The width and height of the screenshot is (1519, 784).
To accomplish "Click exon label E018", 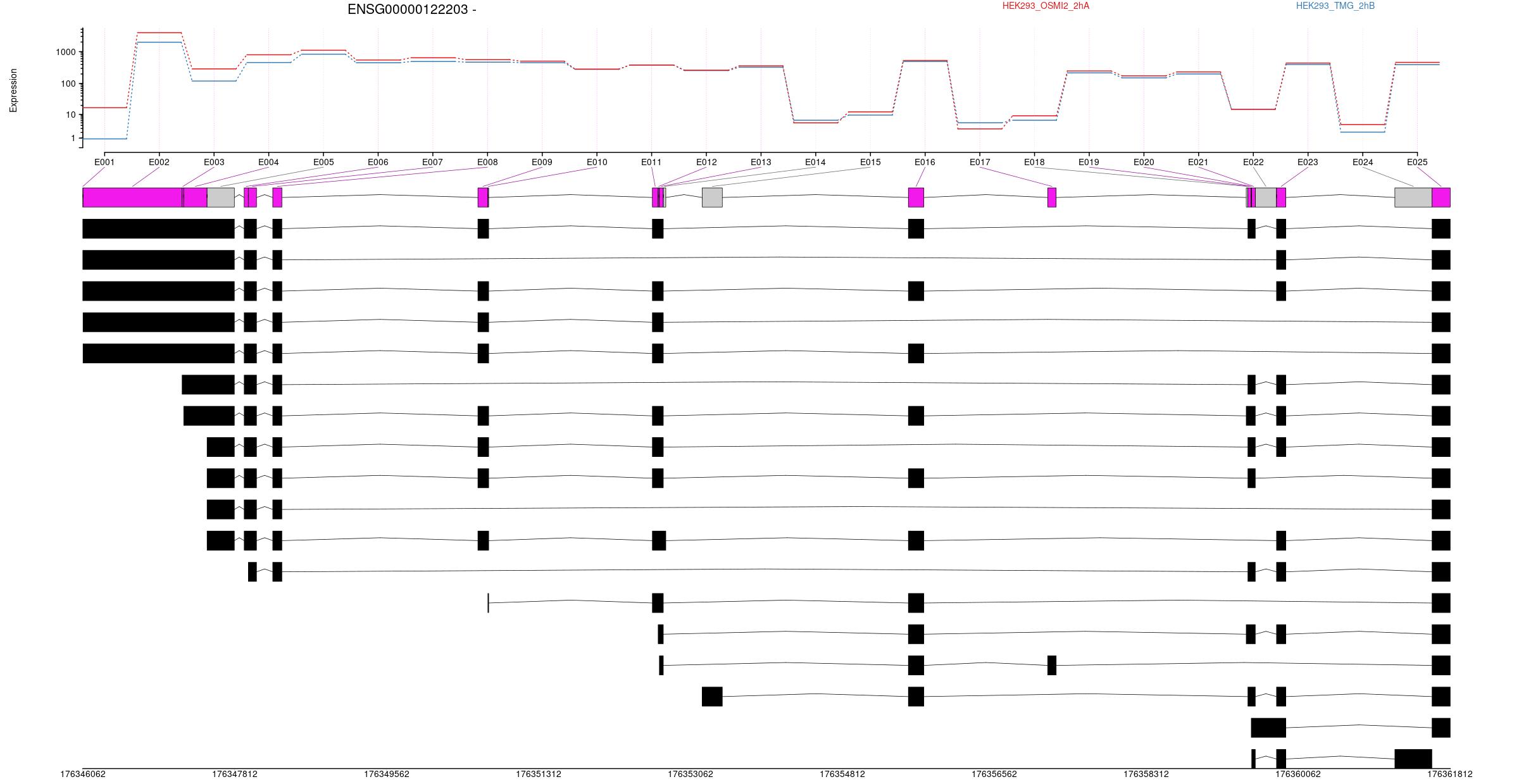I will (1034, 162).
